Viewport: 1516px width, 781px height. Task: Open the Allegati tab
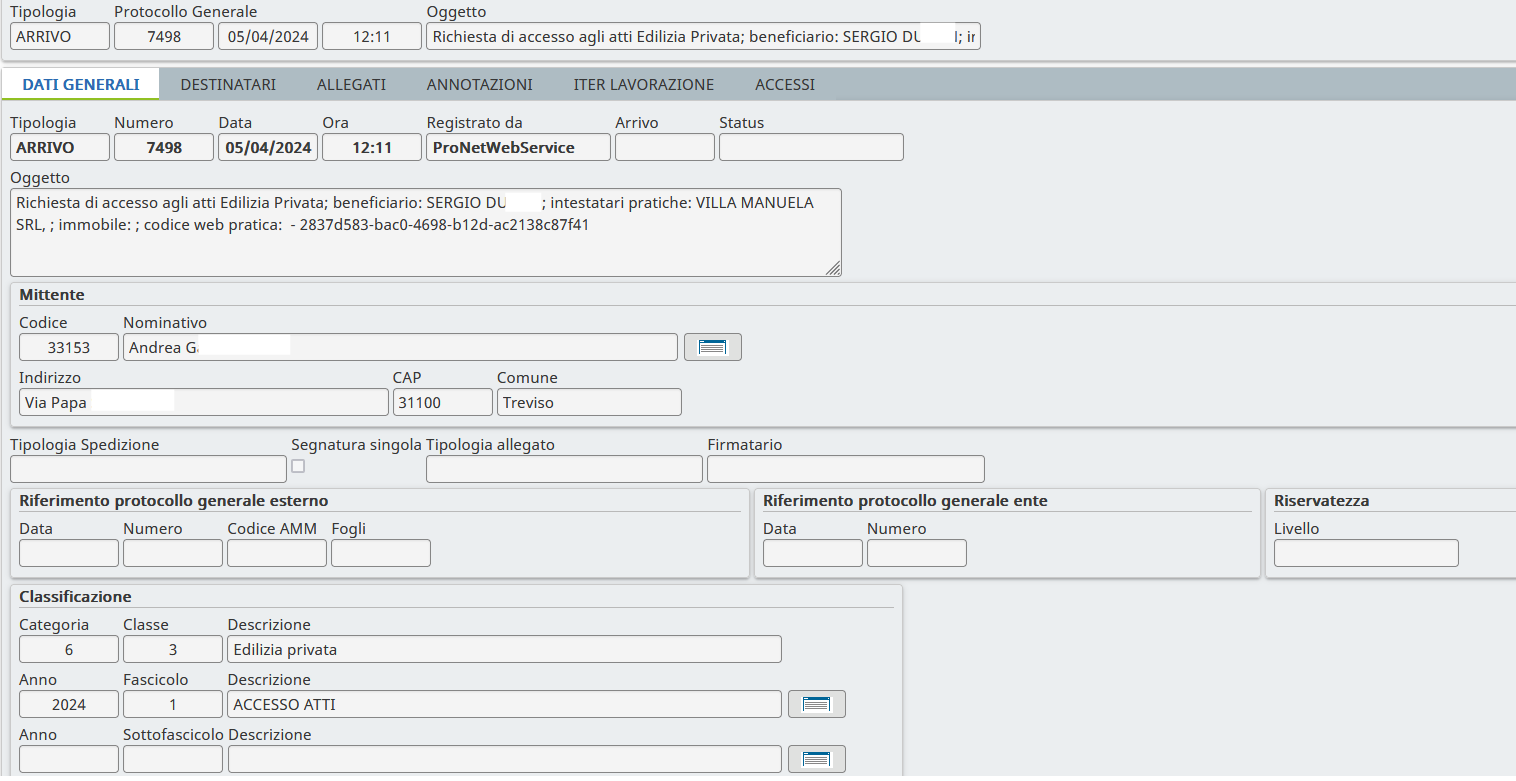tap(351, 85)
